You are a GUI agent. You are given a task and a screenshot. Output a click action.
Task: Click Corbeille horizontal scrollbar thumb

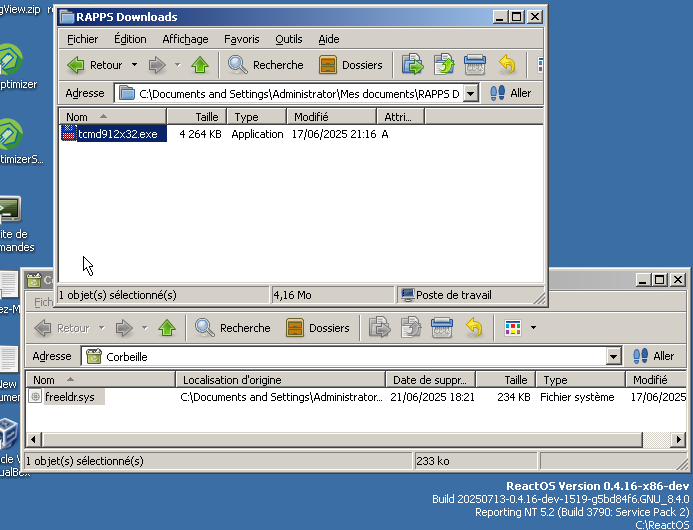tap(341, 439)
